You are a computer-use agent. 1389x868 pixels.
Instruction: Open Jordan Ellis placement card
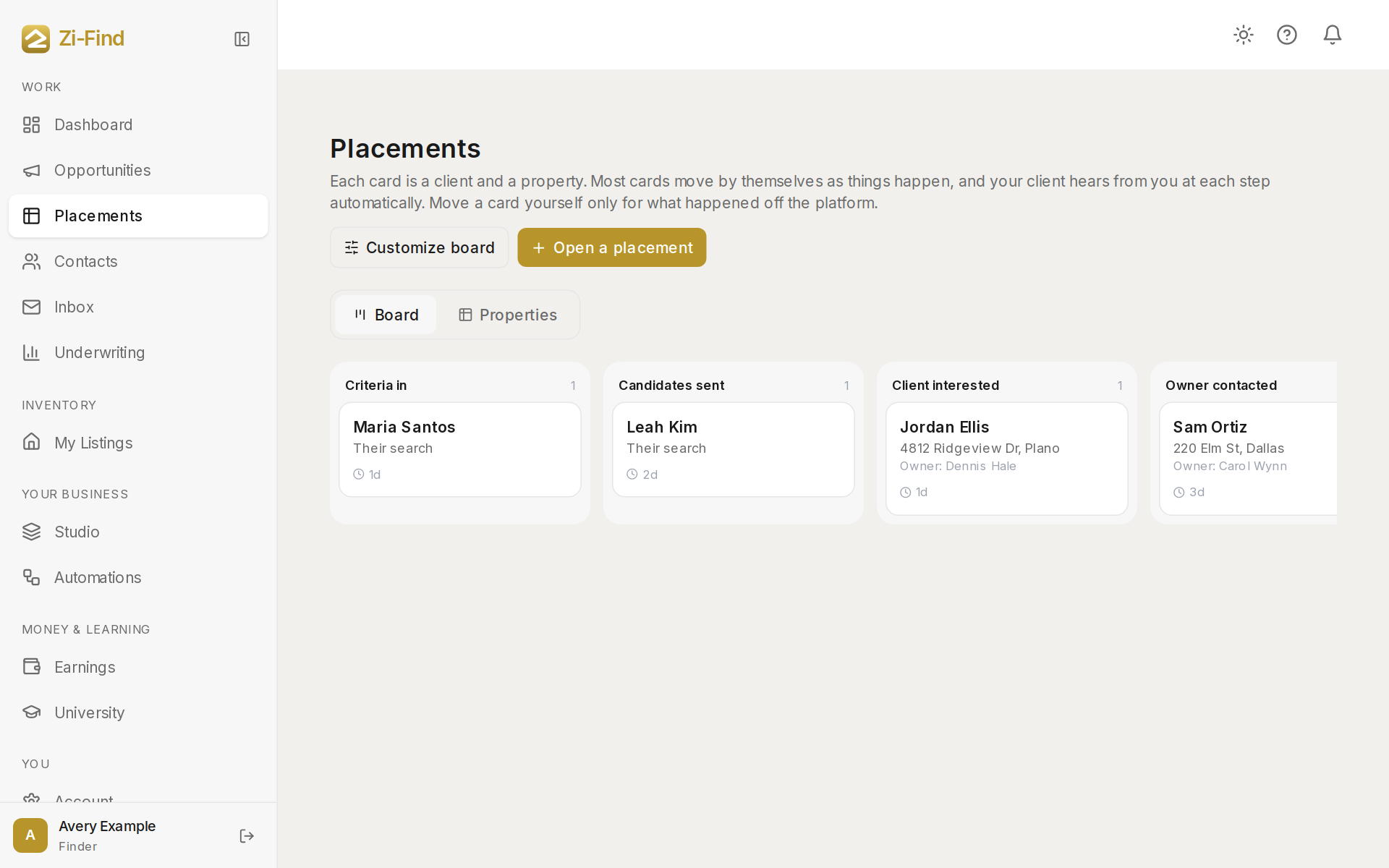[1007, 459]
